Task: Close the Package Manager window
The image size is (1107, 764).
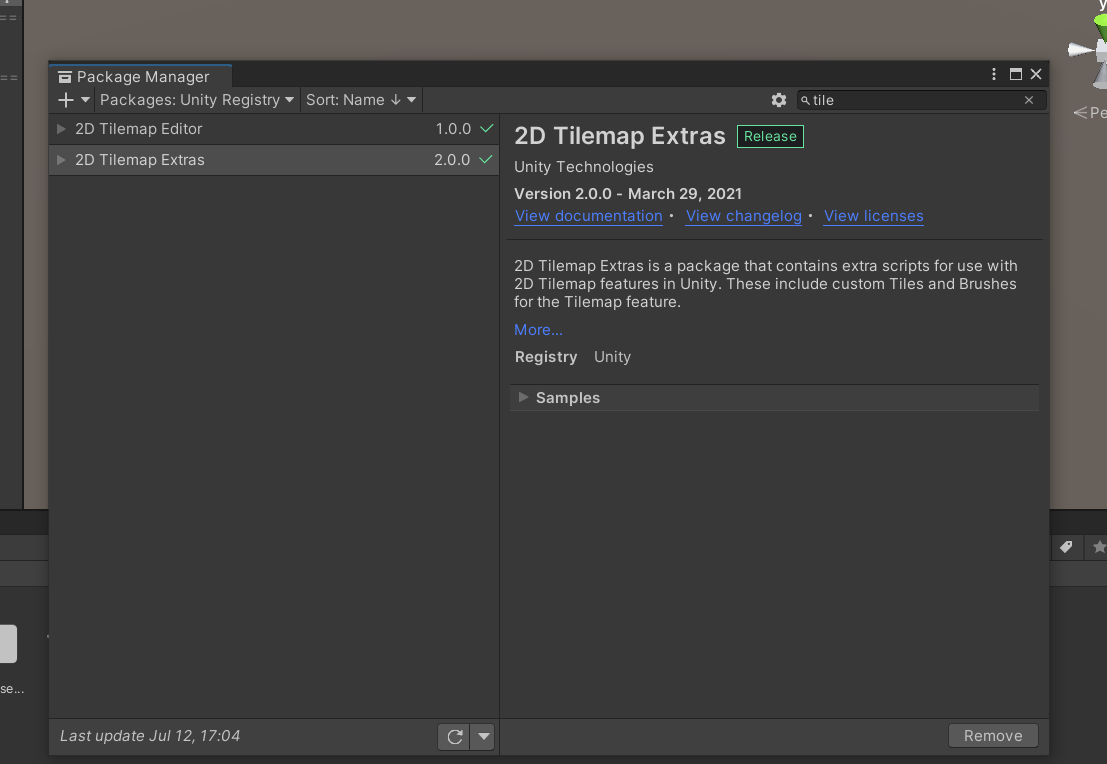Action: click(1036, 74)
